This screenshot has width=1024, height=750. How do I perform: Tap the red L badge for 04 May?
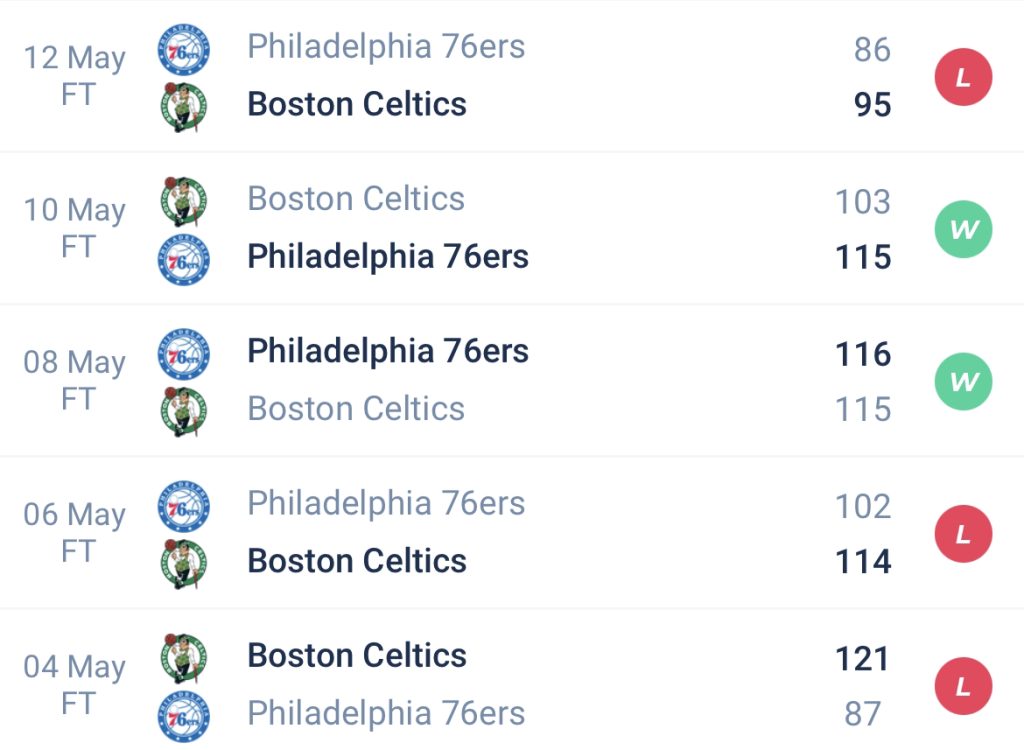[x=963, y=686]
